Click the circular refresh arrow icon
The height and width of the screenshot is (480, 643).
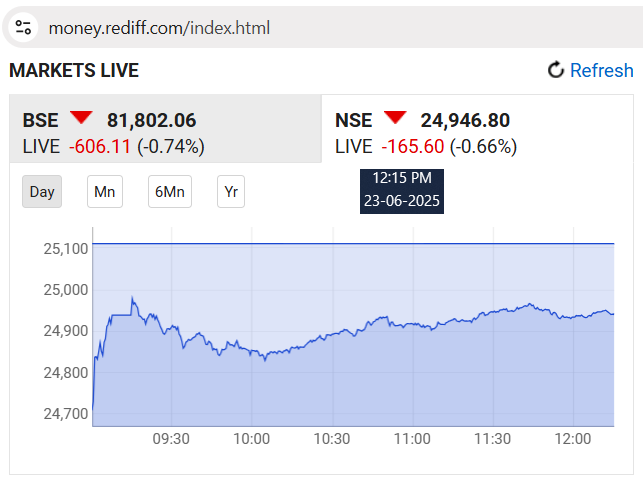tap(556, 70)
